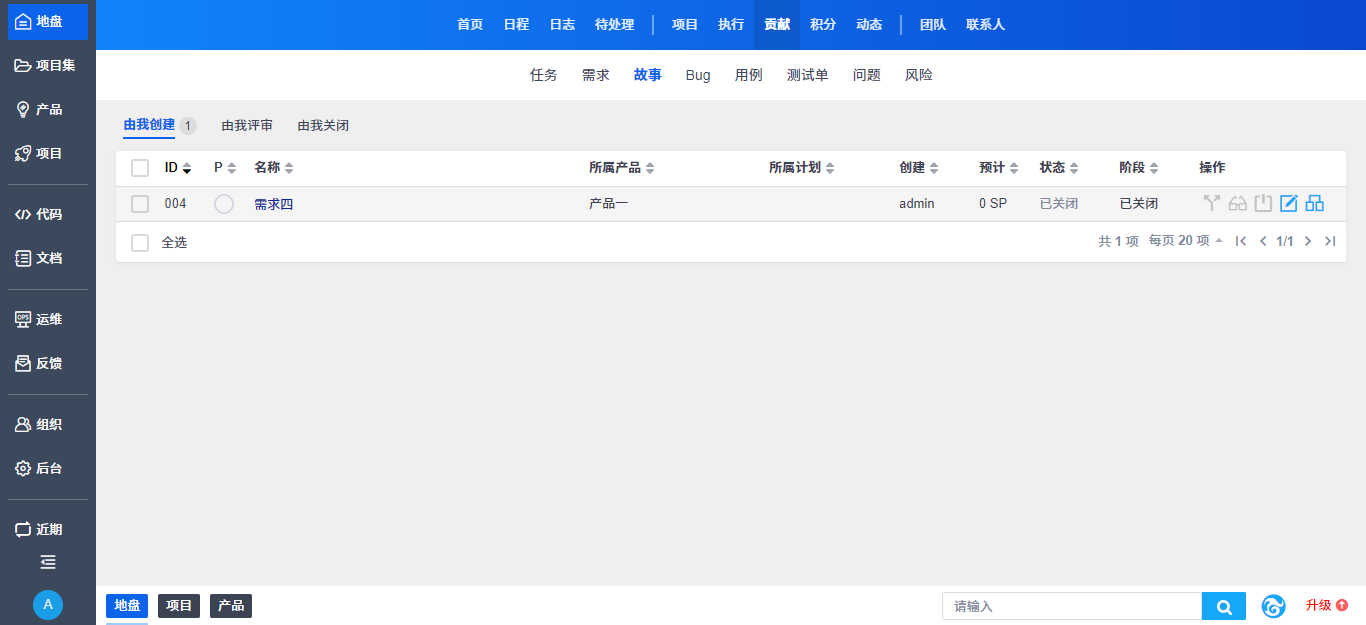Switch to the 任务 sub-tab
This screenshot has width=1366, height=625.
click(544, 75)
